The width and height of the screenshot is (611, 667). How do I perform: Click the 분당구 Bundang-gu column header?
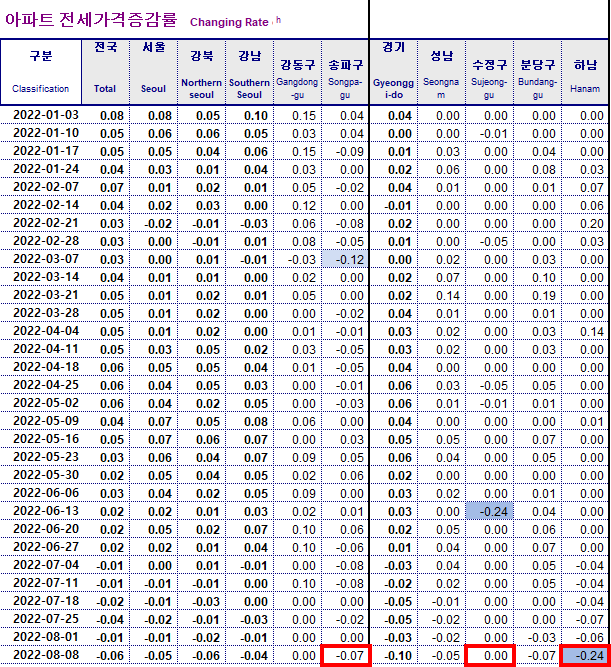pos(537,72)
